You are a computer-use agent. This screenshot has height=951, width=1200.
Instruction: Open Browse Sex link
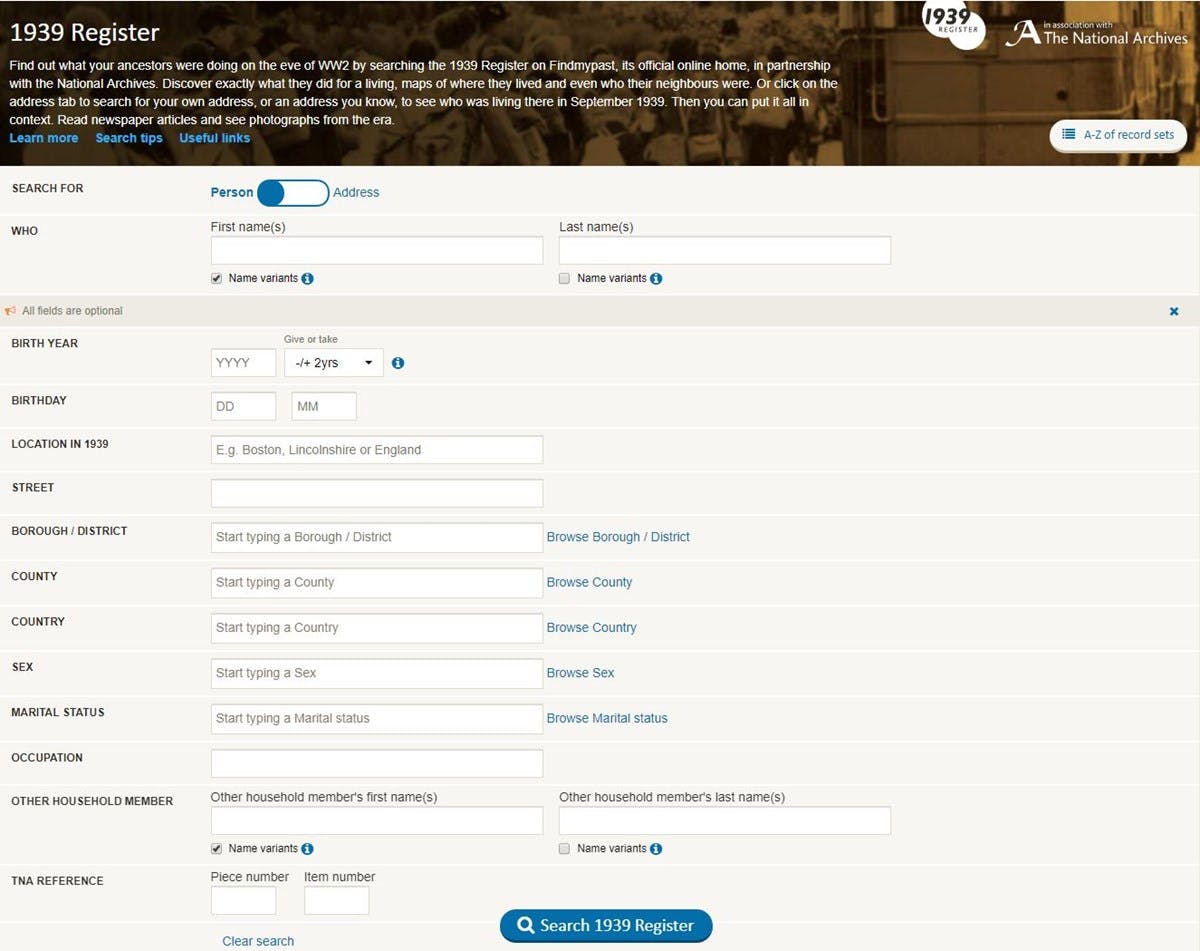tap(580, 673)
